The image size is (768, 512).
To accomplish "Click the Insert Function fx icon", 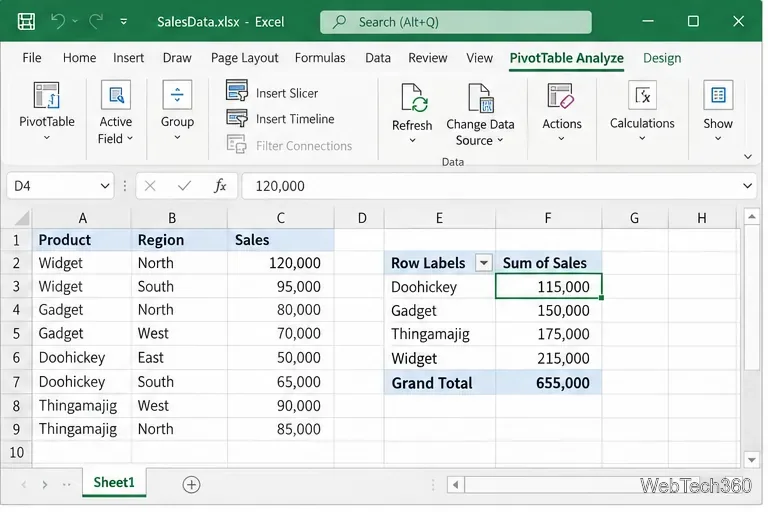I will [220, 186].
